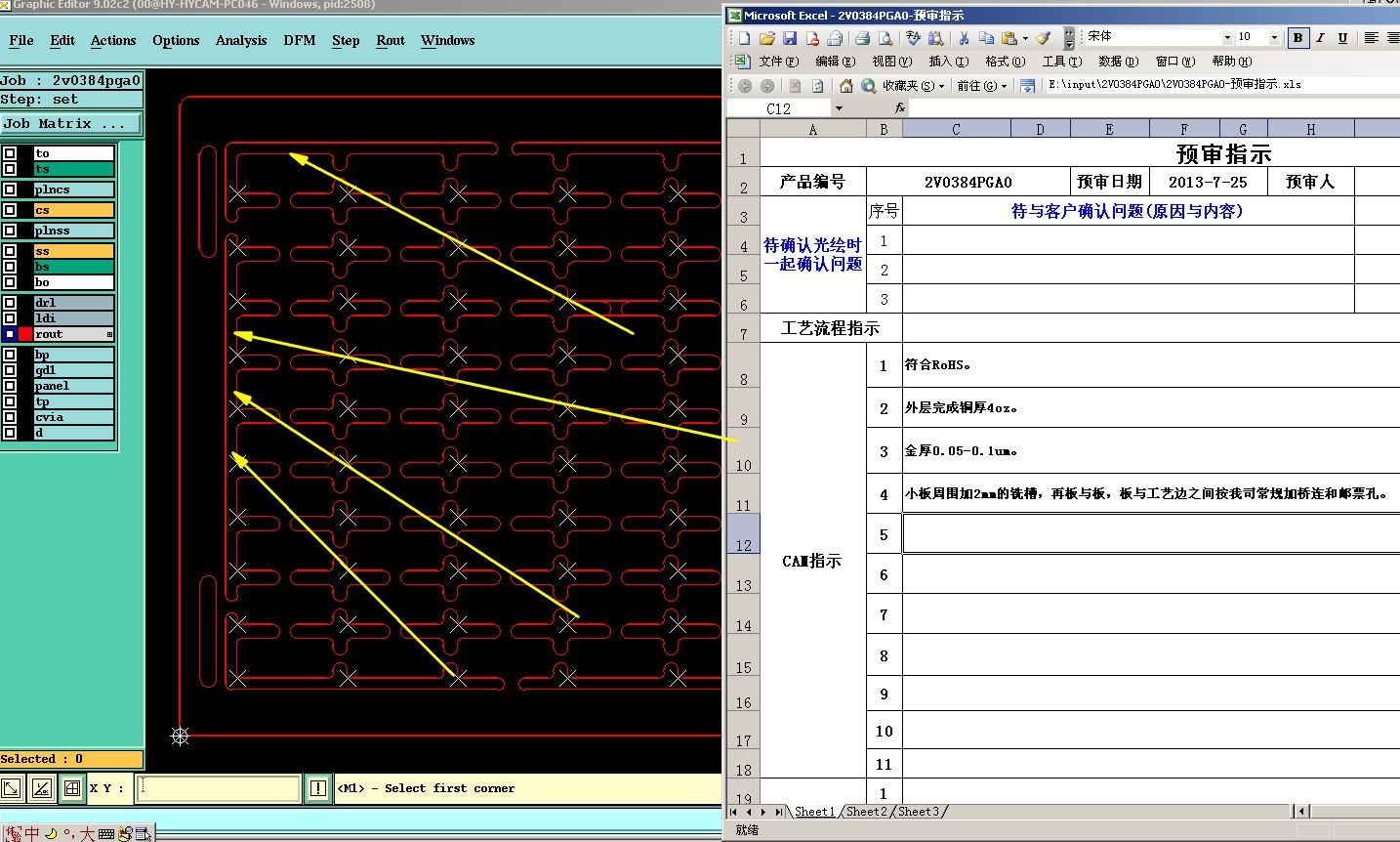Click the Open file icon in Excel

[x=766, y=38]
